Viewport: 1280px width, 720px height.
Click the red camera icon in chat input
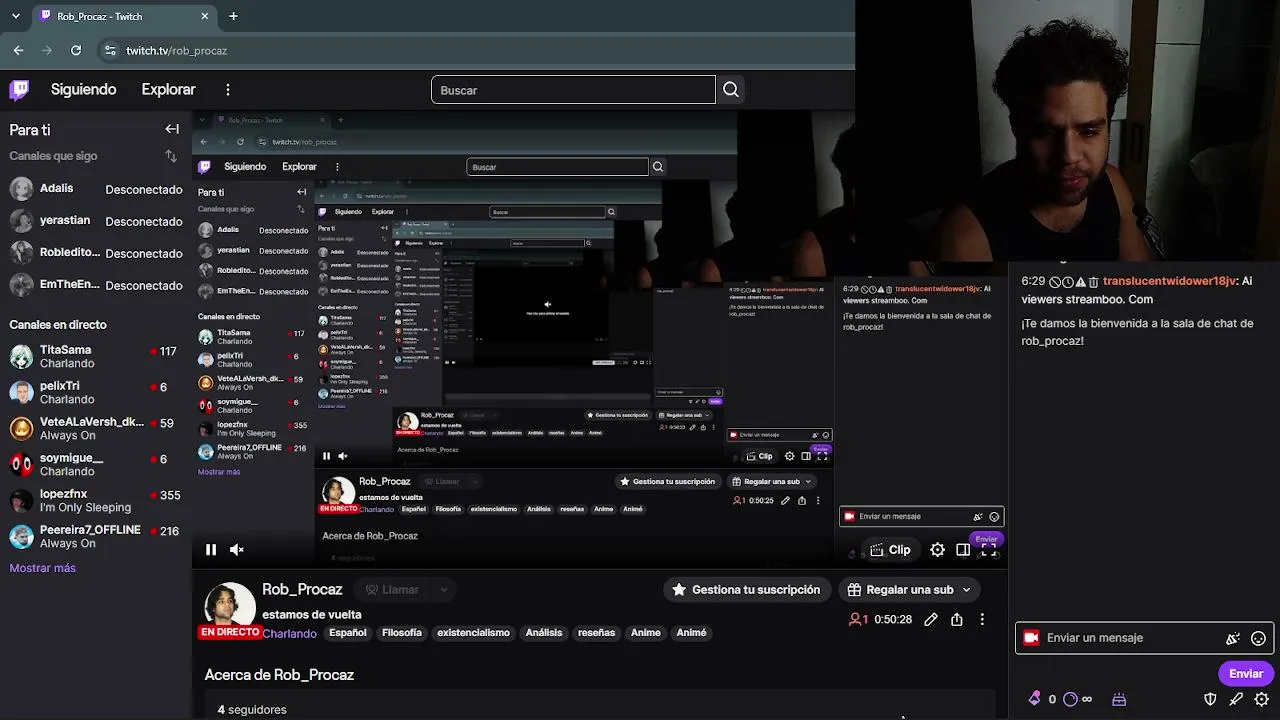(x=1031, y=638)
